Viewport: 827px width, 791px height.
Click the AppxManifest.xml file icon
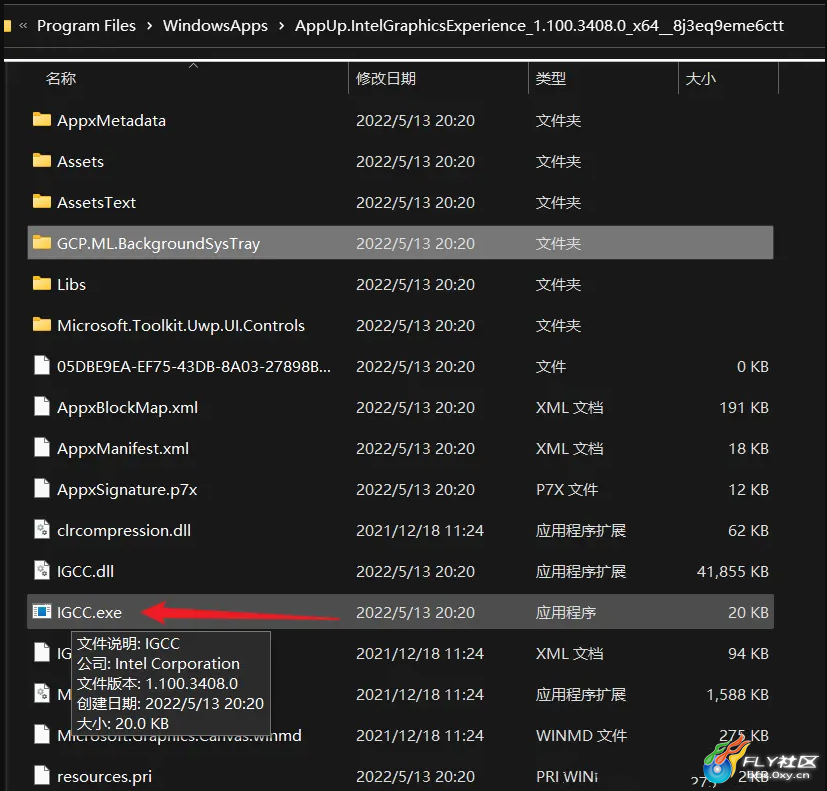click(42, 448)
